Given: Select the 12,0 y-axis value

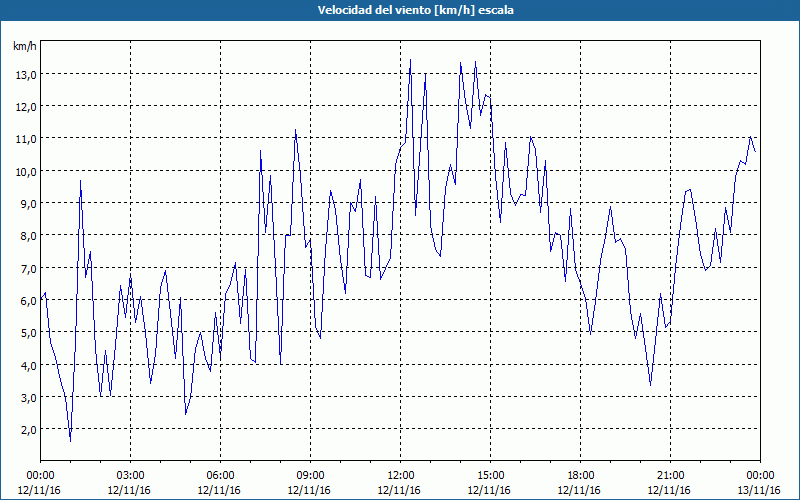Looking at the screenshot, I should (x=26, y=107).
